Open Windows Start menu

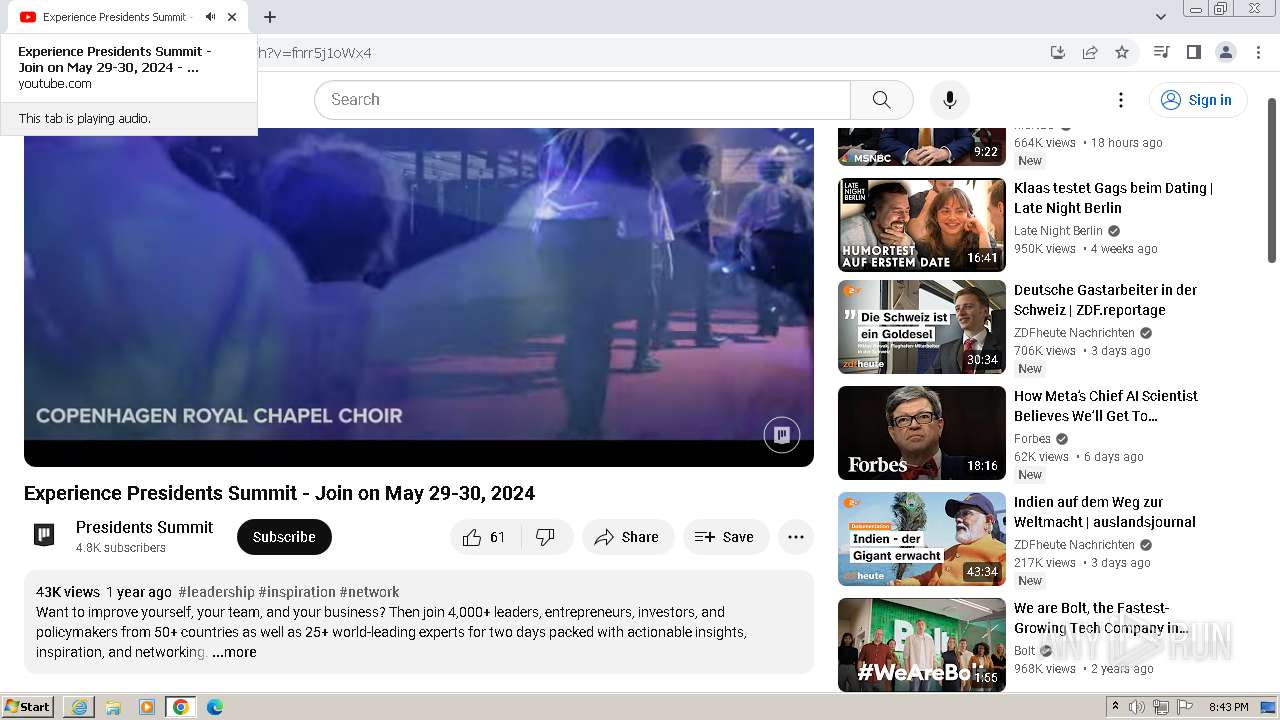28,707
